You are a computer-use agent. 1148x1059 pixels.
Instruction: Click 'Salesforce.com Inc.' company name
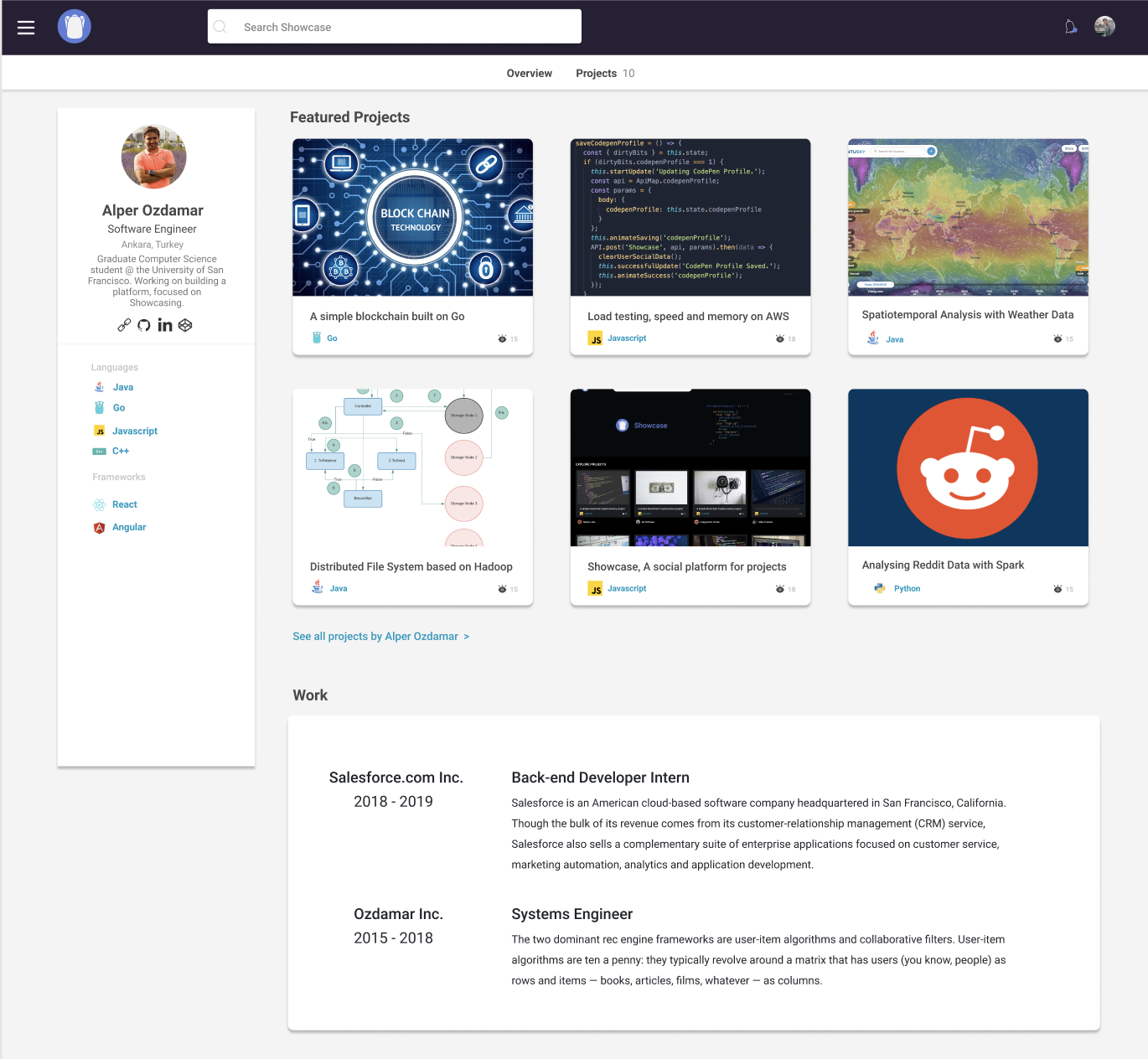tap(396, 777)
